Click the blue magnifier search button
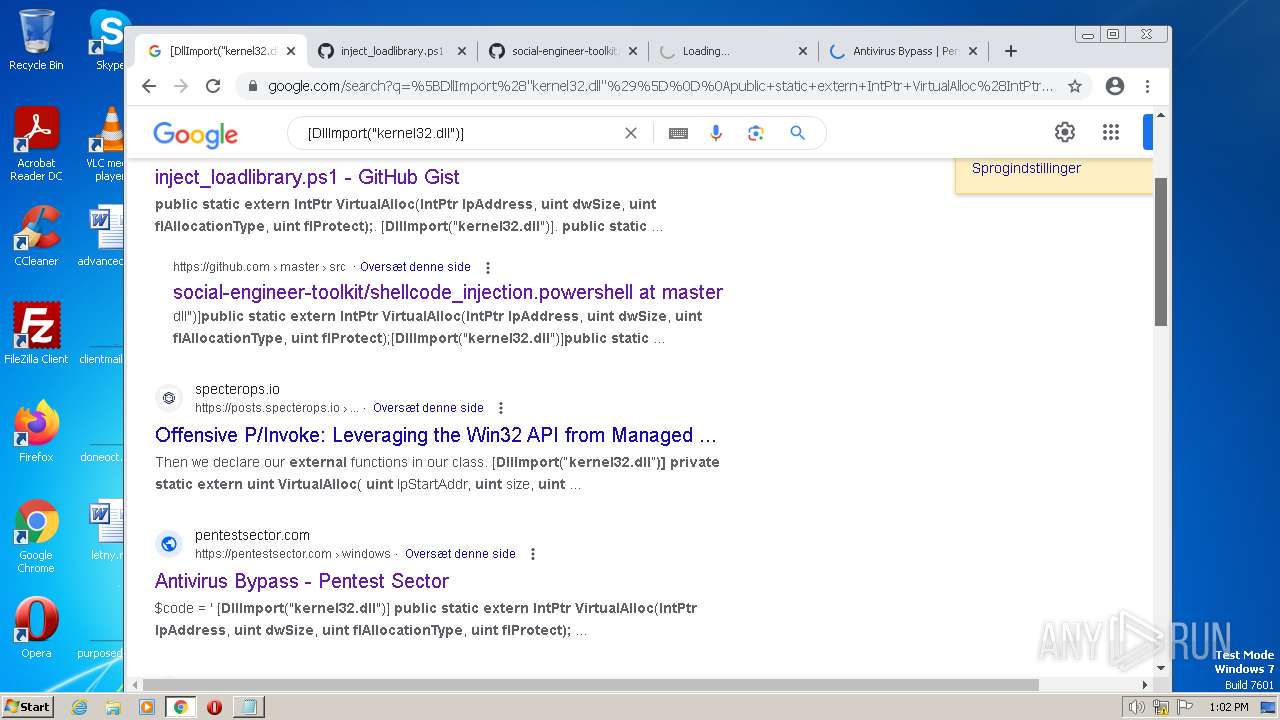Viewport: 1280px width, 720px height. (797, 133)
